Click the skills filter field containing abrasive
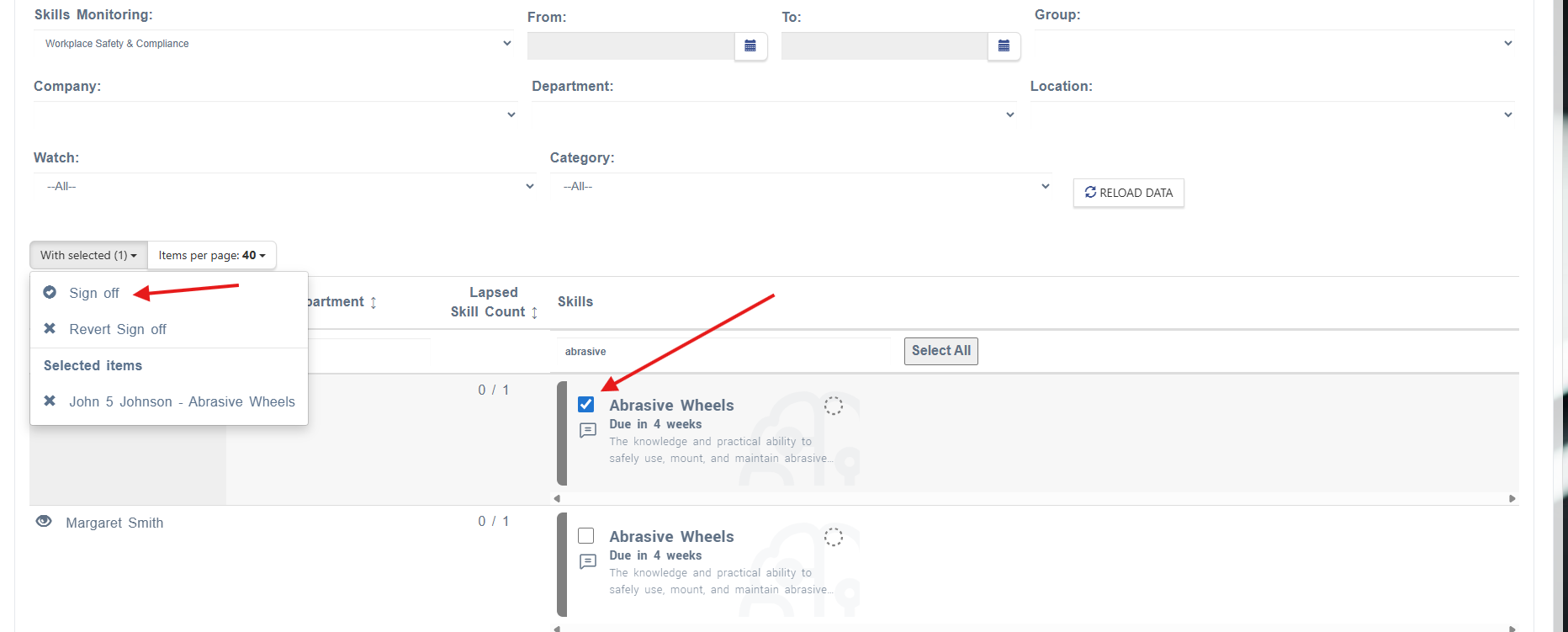1568x632 pixels. [x=724, y=352]
